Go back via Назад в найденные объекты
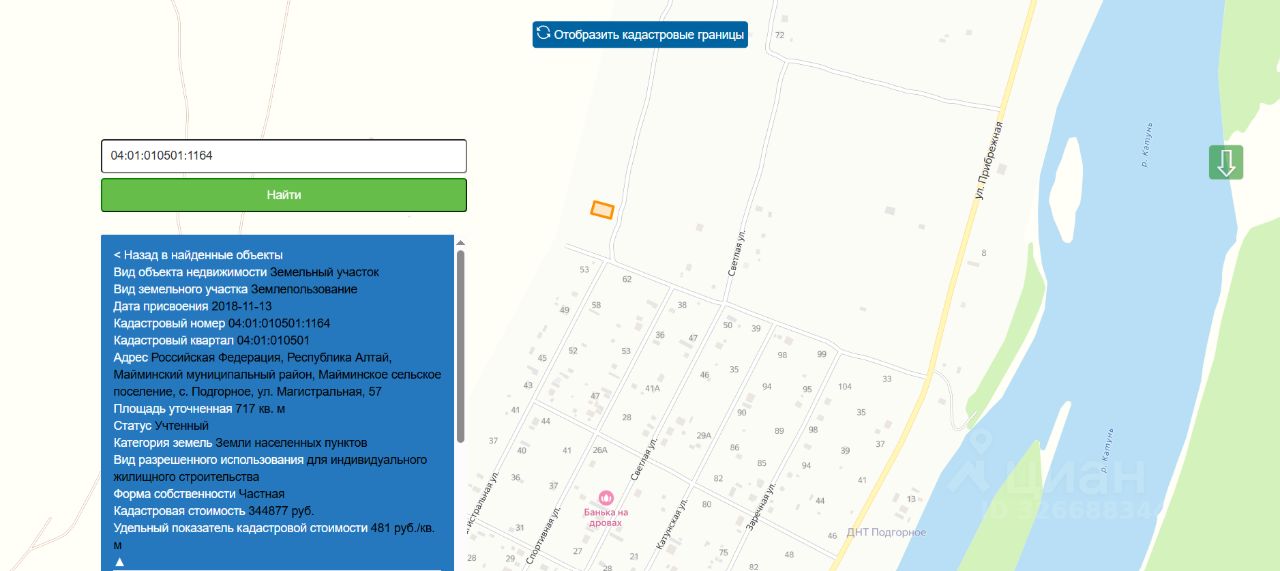Image resolution: width=1280 pixels, height=571 pixels. [198, 255]
